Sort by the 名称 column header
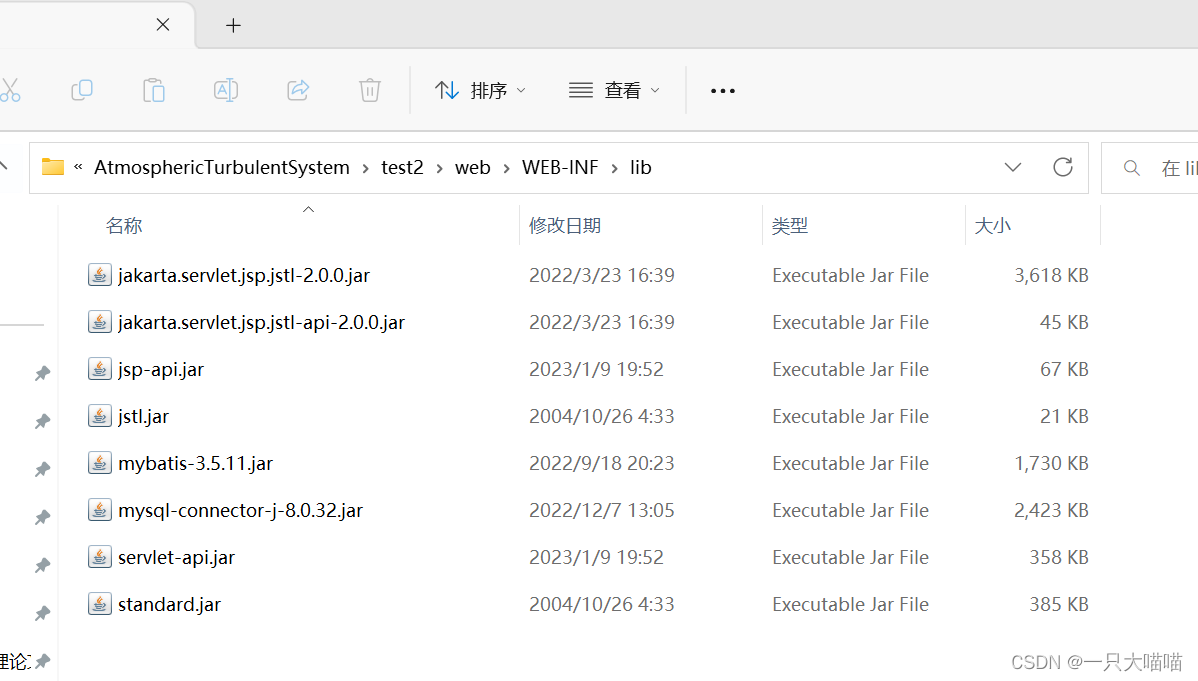The width and height of the screenshot is (1198, 681). point(124,225)
